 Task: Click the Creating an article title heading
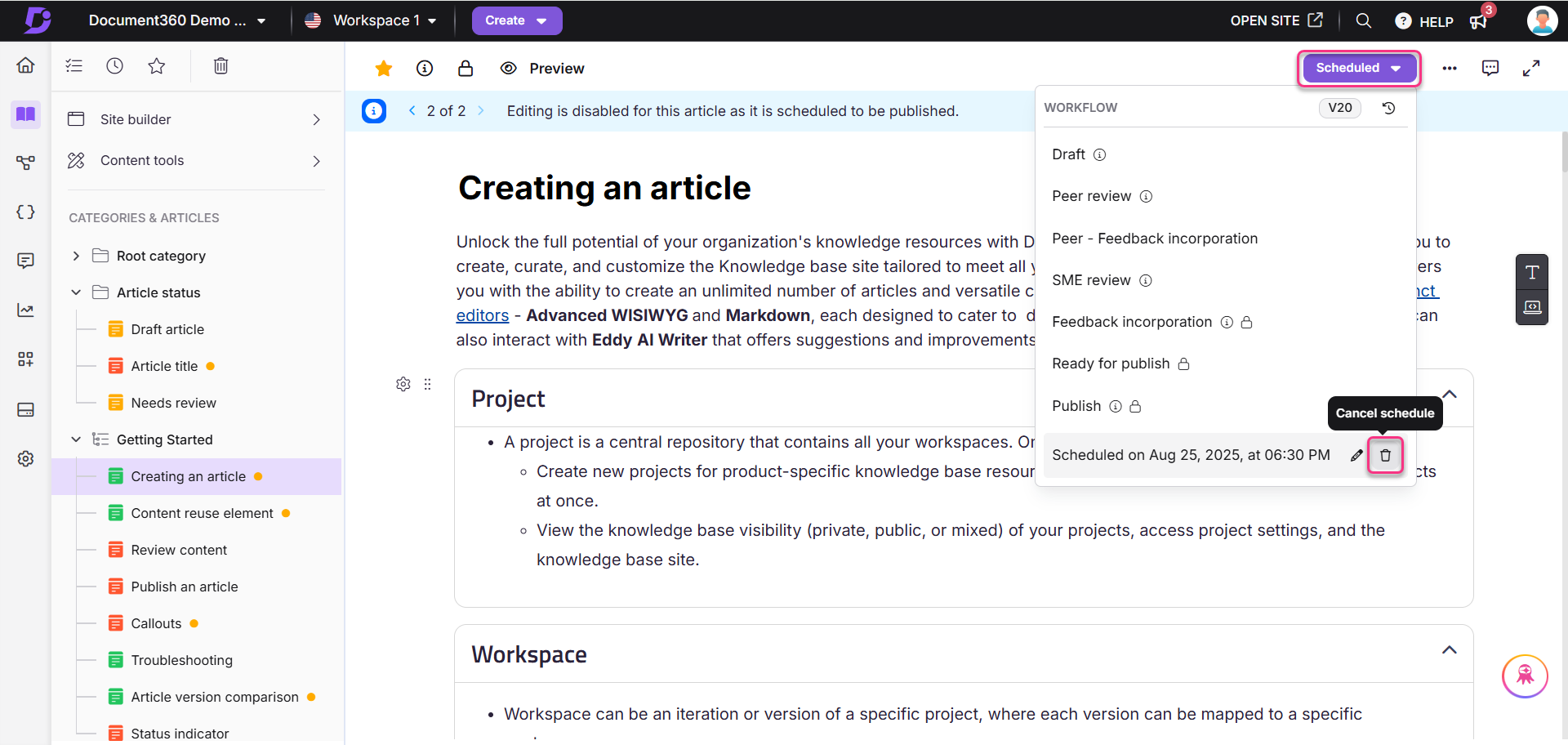click(x=604, y=188)
